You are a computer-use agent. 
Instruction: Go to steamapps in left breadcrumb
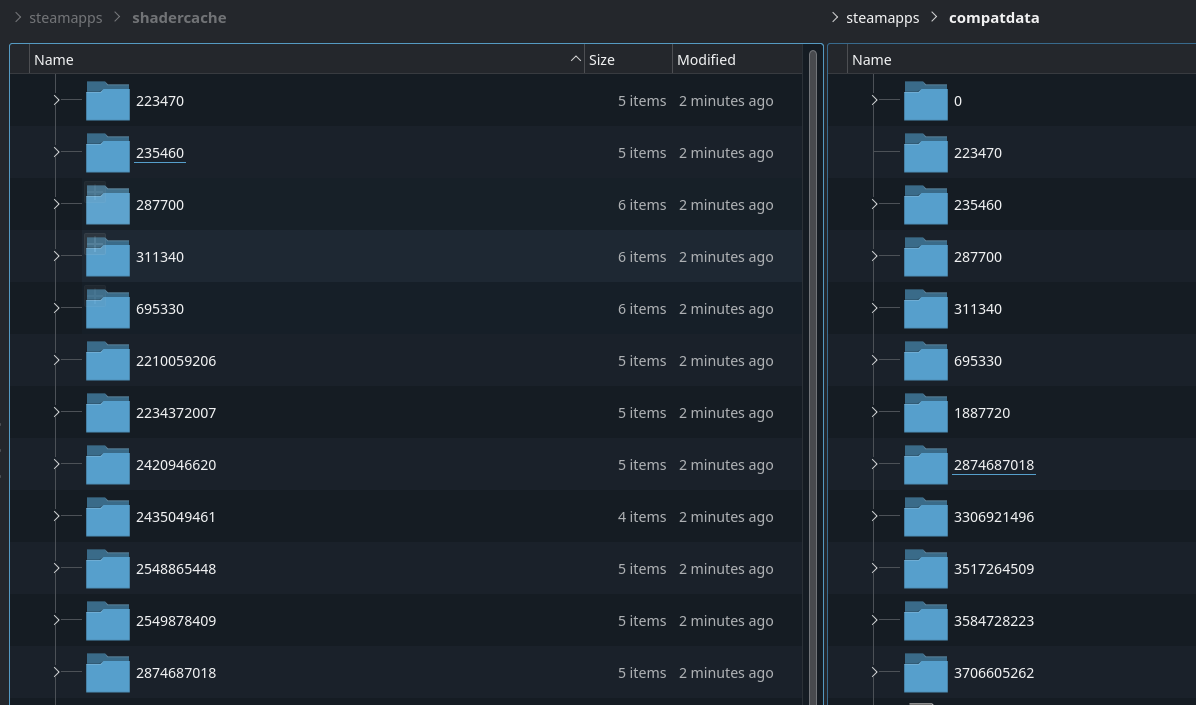(x=66, y=18)
